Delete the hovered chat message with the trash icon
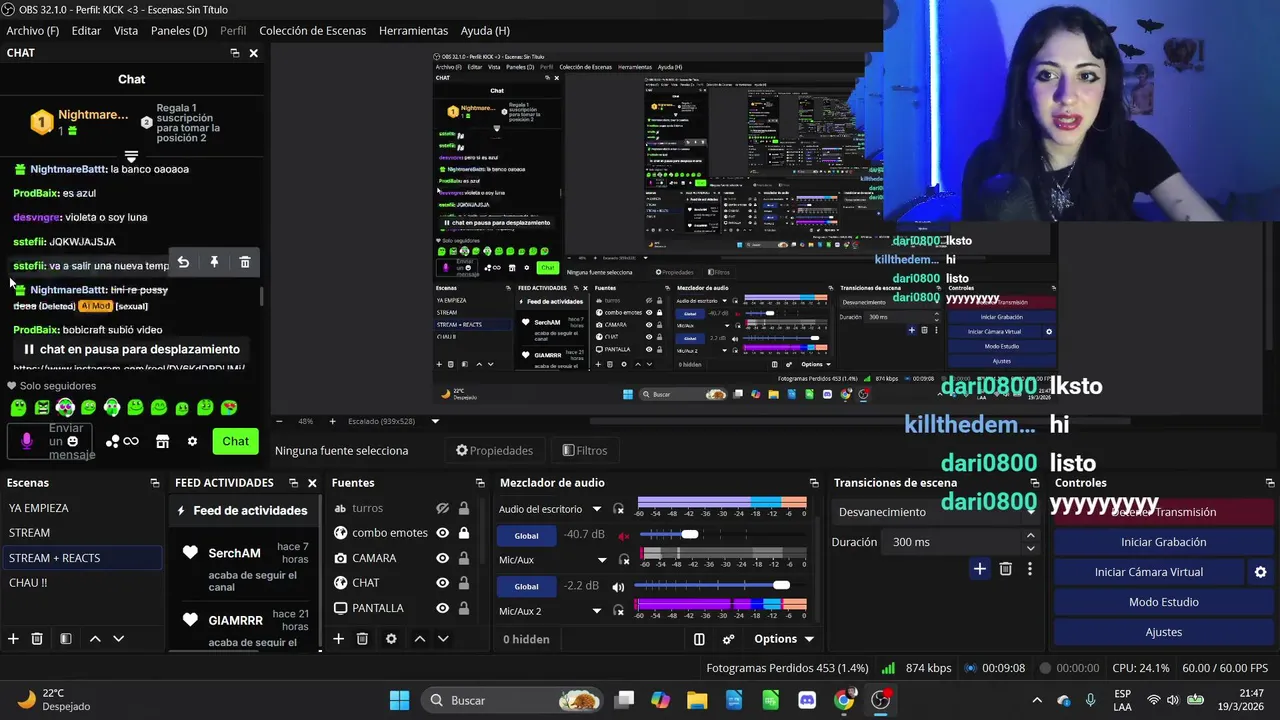Viewport: 1280px width, 720px height. 245,262
